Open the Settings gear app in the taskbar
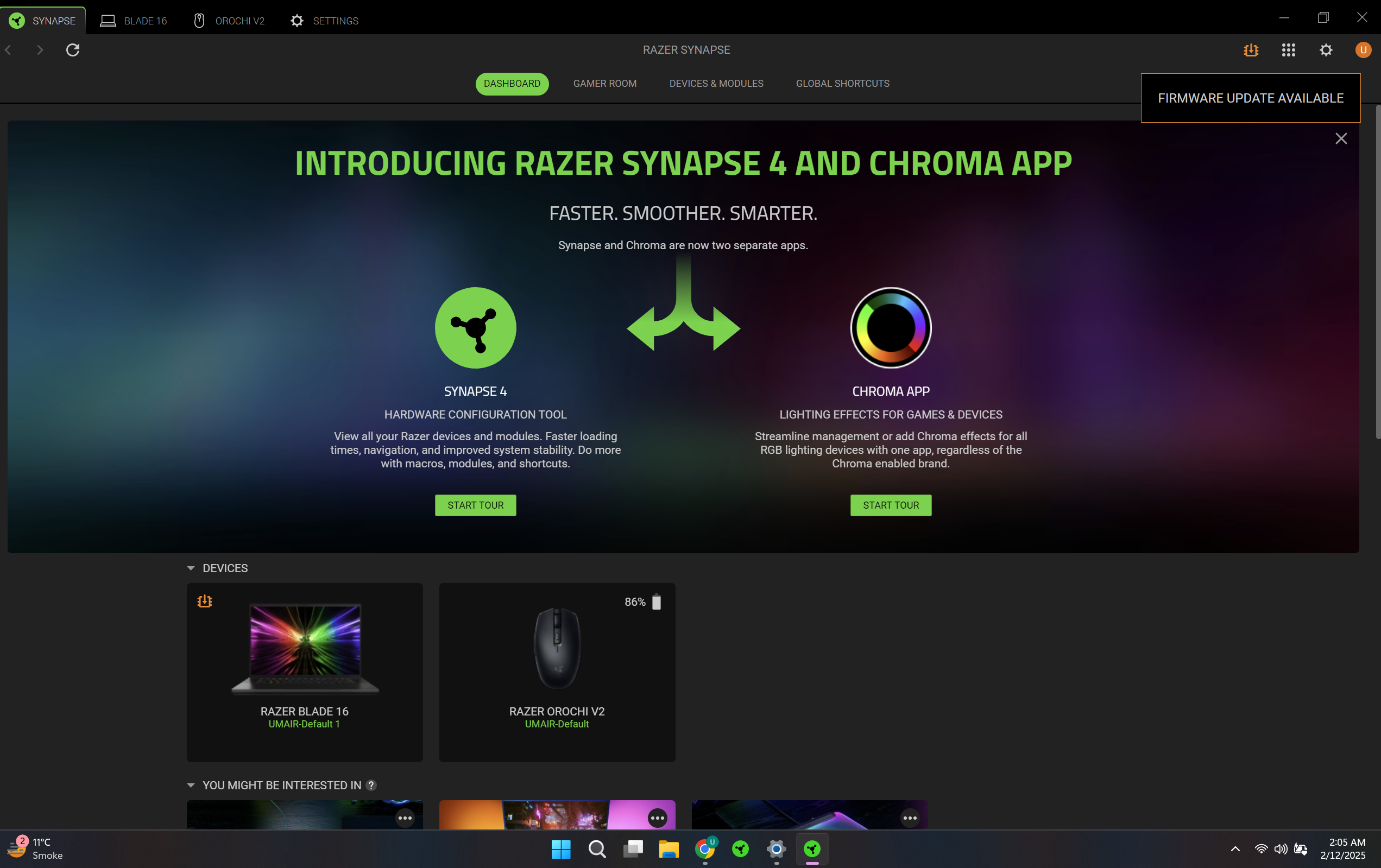 pos(776,849)
